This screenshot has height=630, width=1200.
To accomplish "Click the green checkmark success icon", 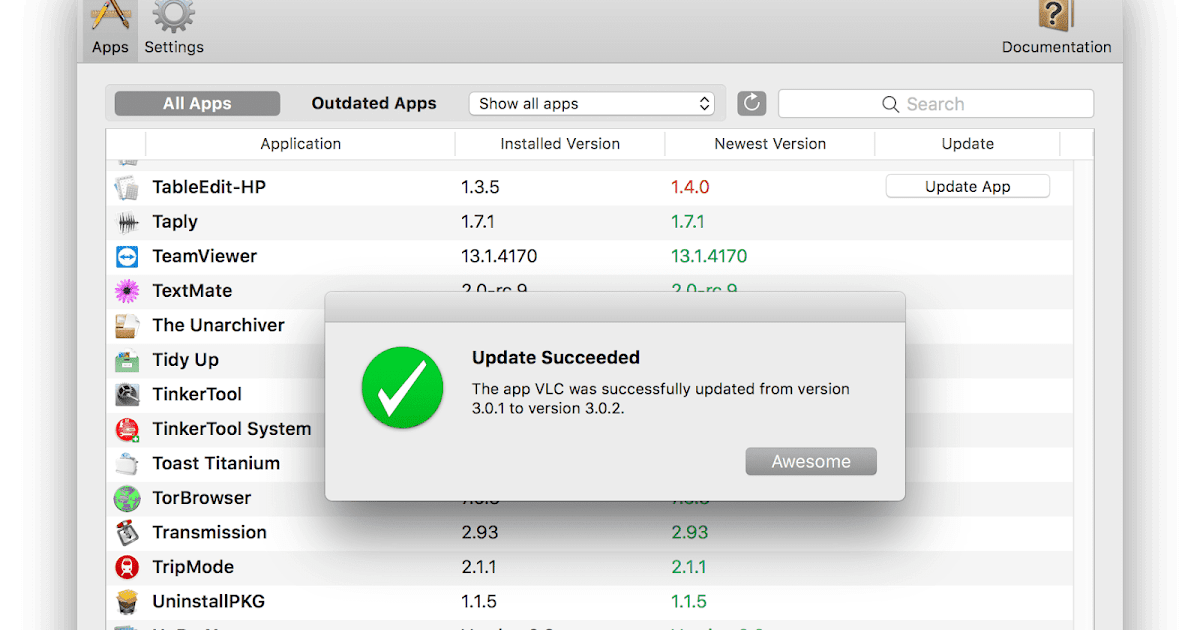I will pyautogui.click(x=401, y=388).
